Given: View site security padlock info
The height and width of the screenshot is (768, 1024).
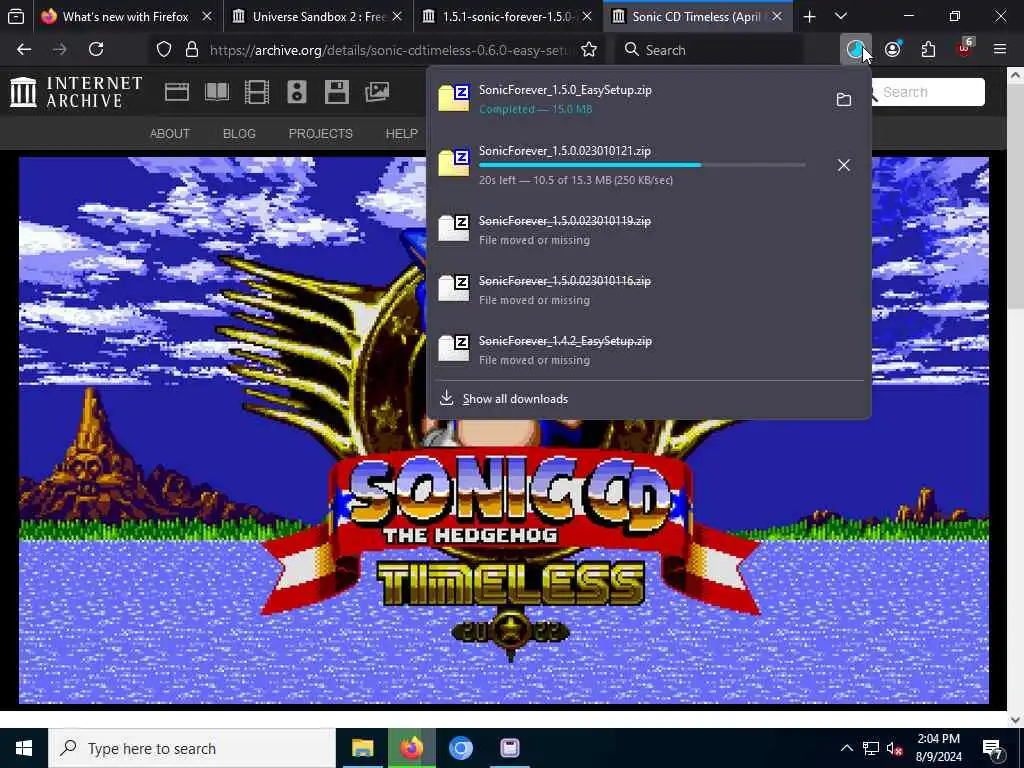Looking at the screenshot, I should (192, 50).
